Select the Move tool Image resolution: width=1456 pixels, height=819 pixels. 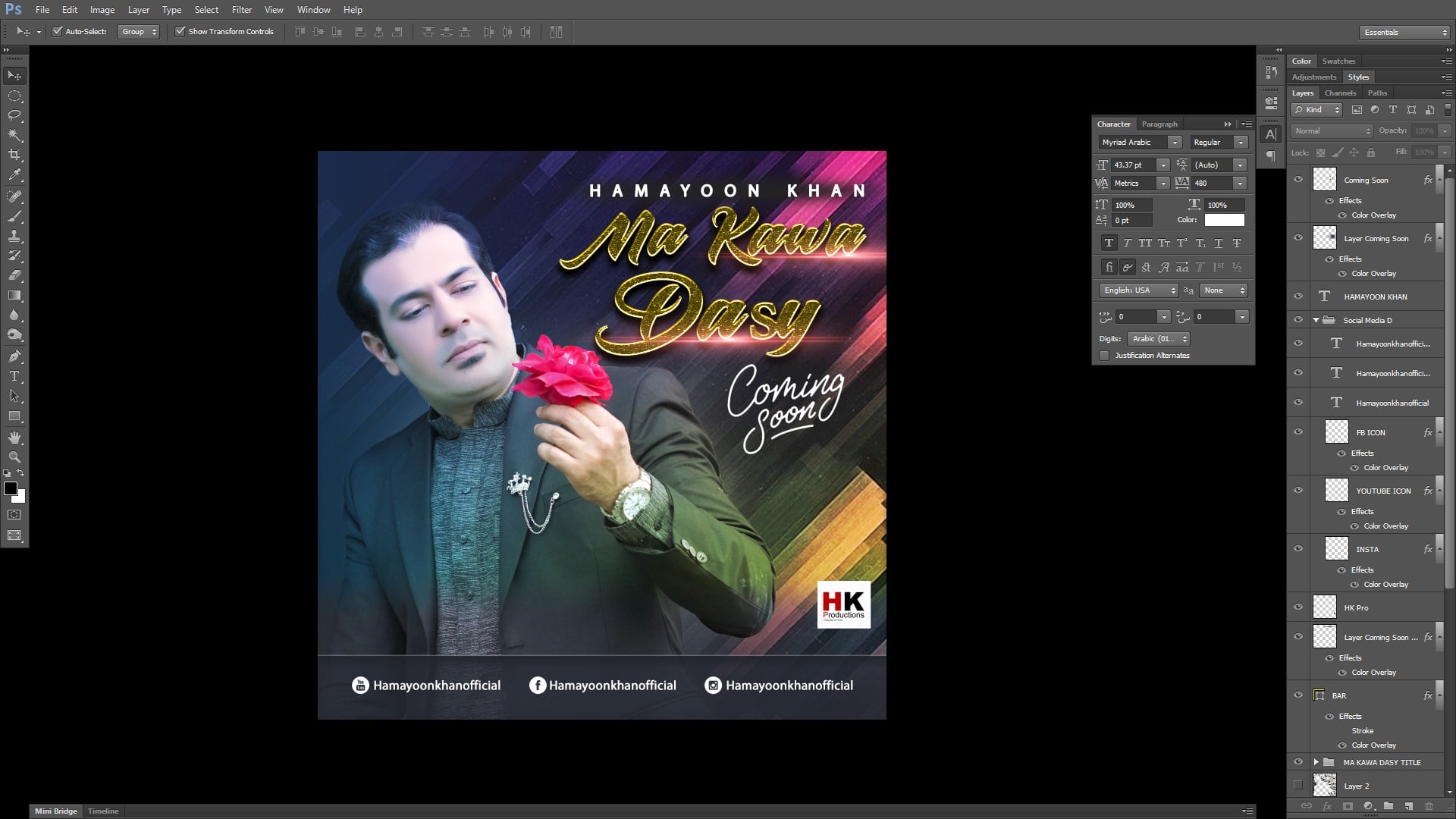coord(14,76)
